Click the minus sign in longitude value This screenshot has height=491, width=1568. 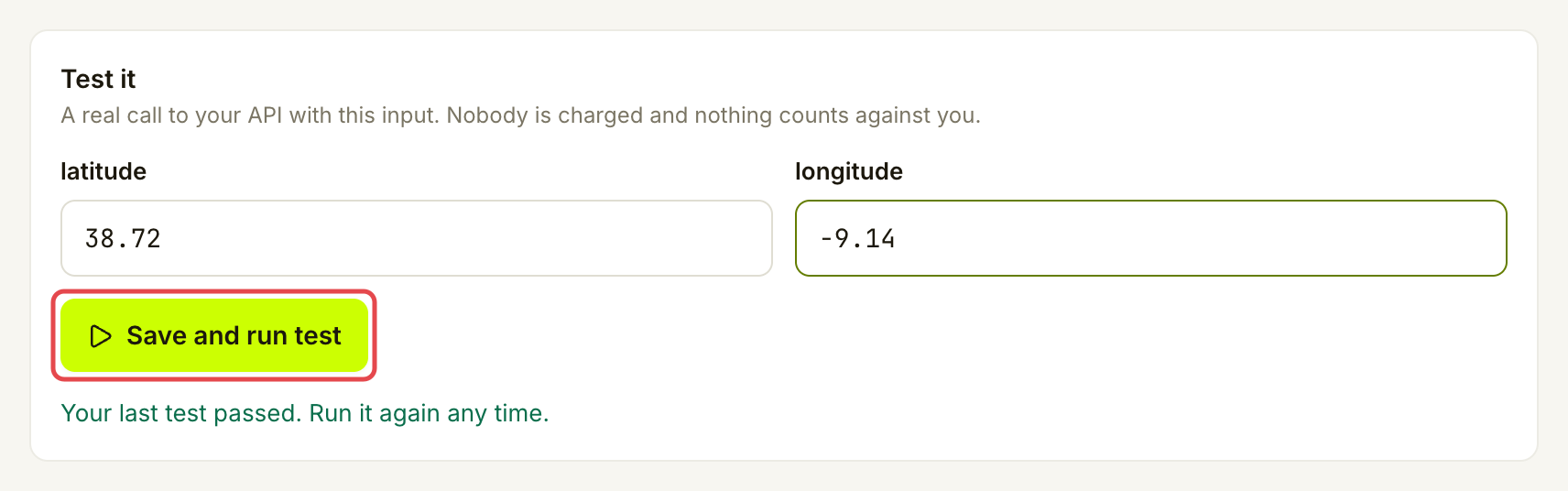pos(827,239)
